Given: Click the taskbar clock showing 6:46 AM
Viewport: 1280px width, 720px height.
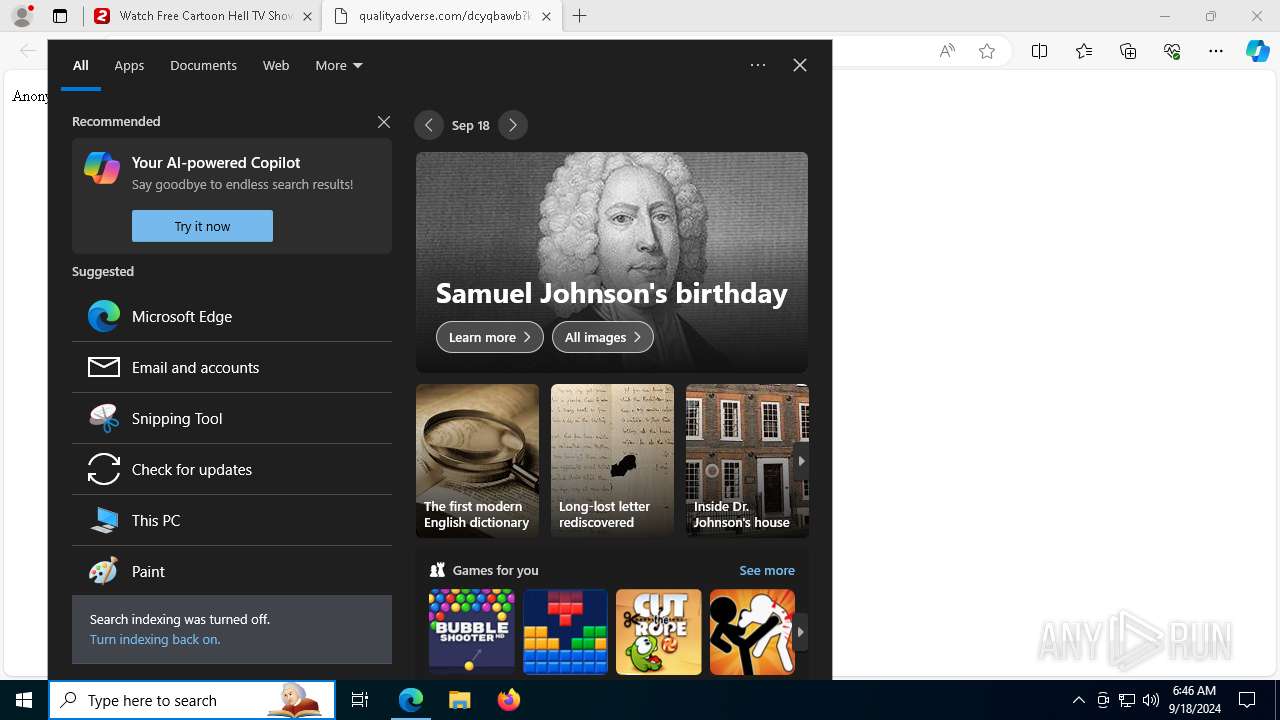Looking at the screenshot, I should tap(1194, 700).
